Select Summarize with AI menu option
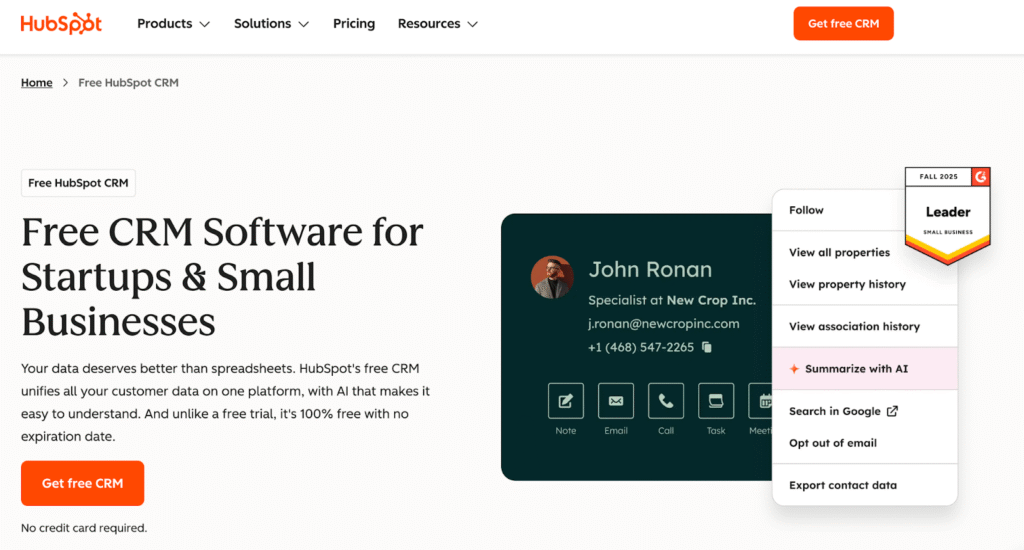The width and height of the screenshot is (1024, 550). [x=856, y=369]
